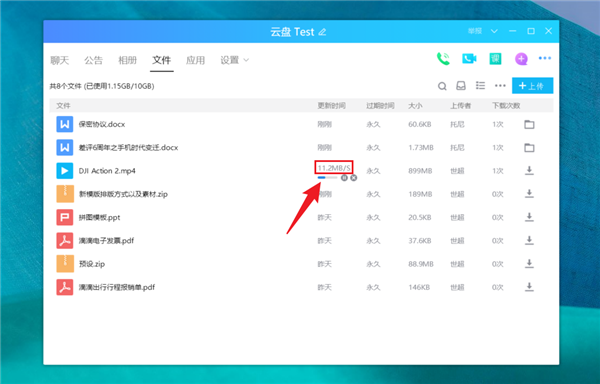Search files with the magnifier icon

coord(442,86)
